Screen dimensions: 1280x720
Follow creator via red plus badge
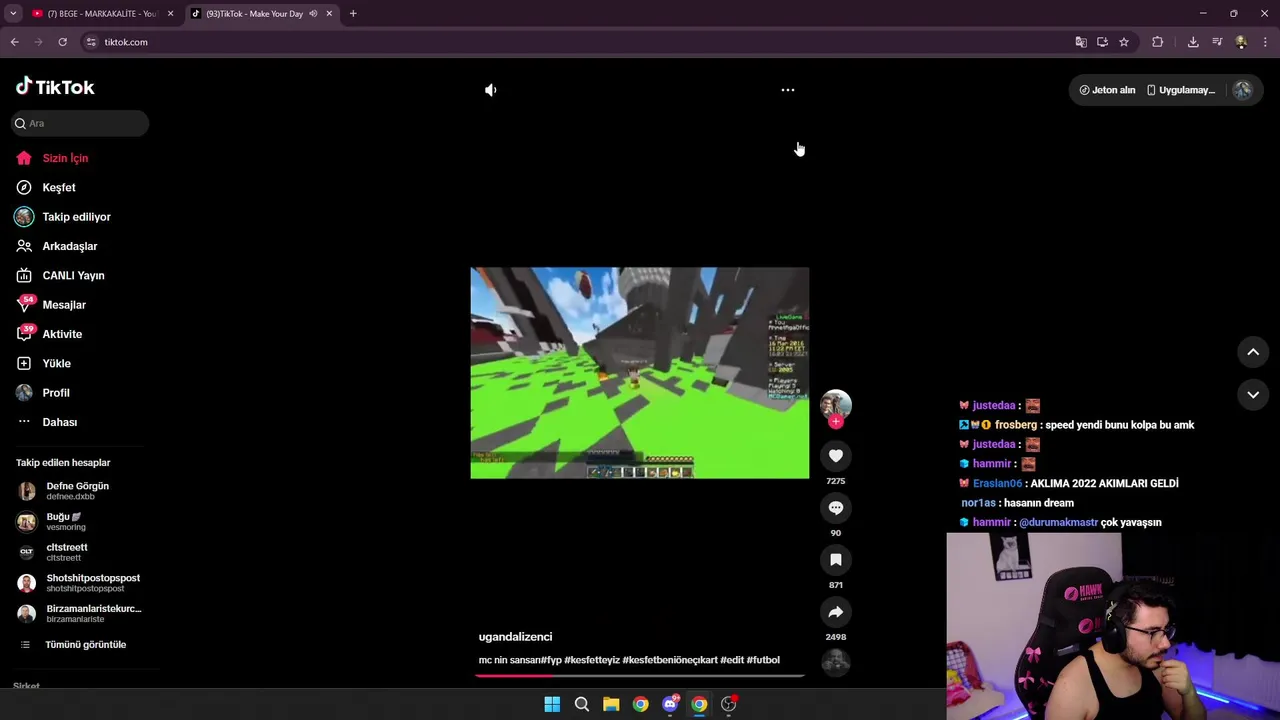coord(836,422)
